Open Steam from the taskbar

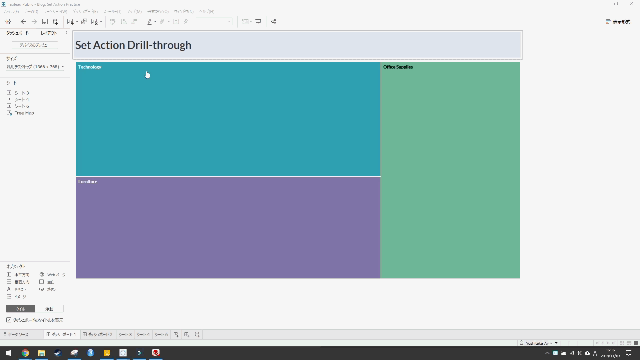pyautogui.click(x=58, y=353)
